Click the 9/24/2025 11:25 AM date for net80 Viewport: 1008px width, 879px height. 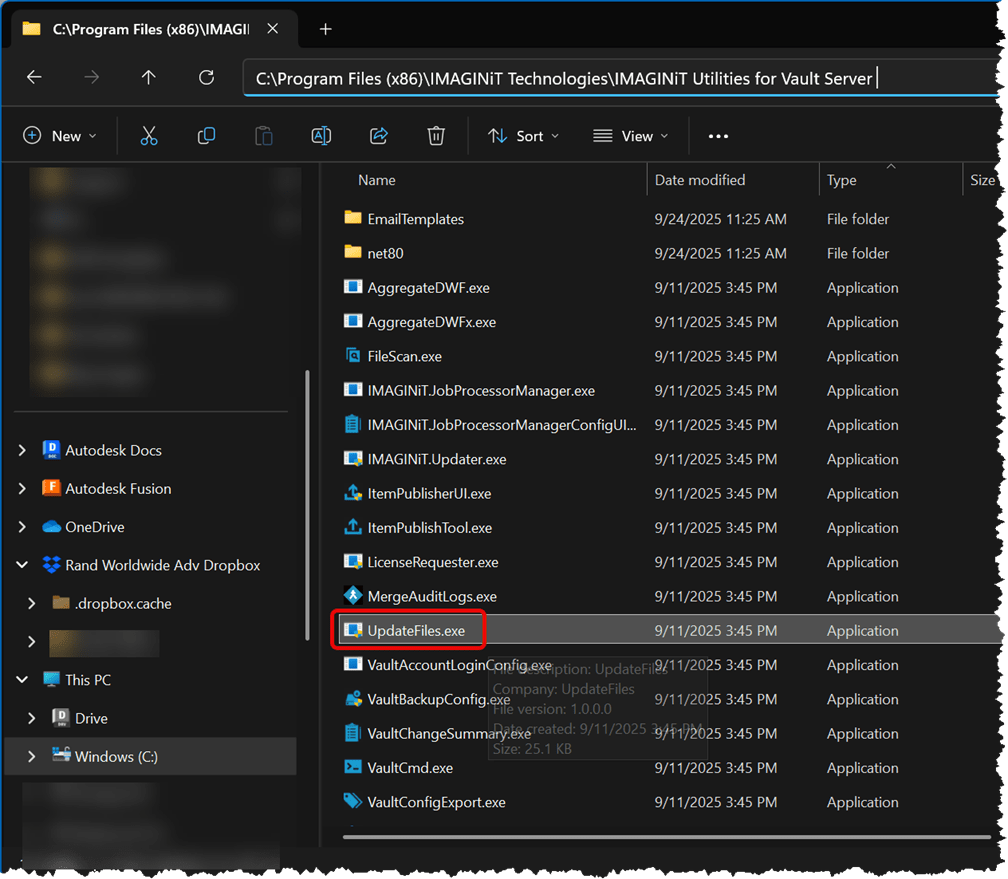[720, 253]
